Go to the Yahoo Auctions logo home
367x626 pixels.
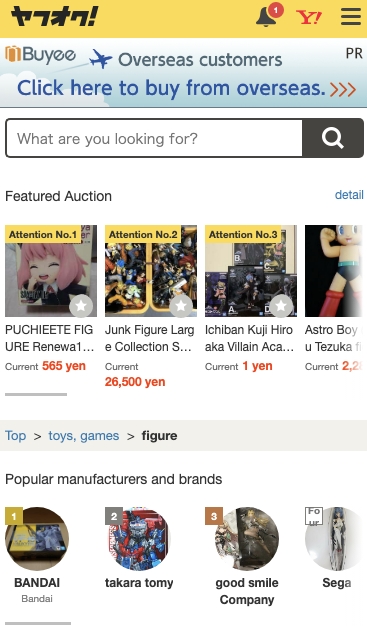(x=54, y=17)
